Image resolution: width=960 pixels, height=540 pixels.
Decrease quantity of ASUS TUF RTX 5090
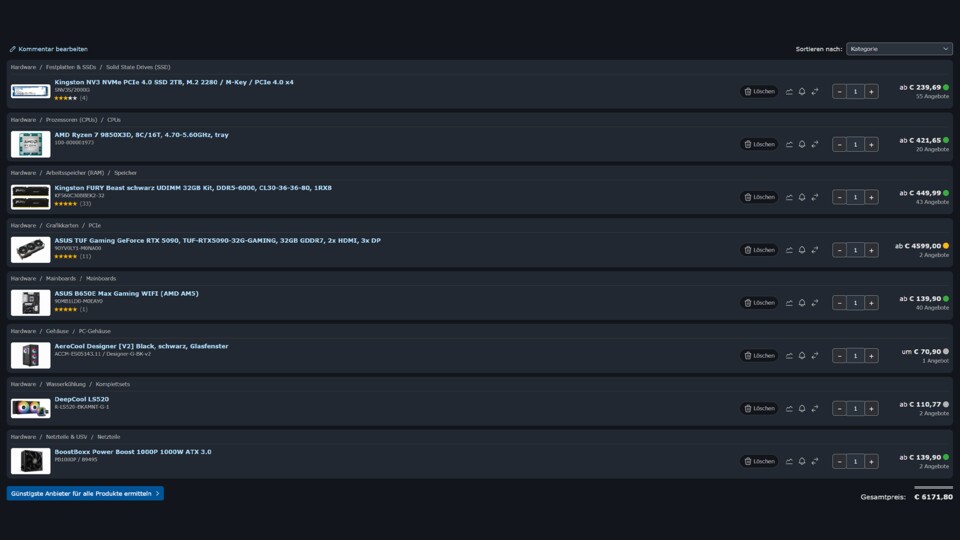point(839,250)
